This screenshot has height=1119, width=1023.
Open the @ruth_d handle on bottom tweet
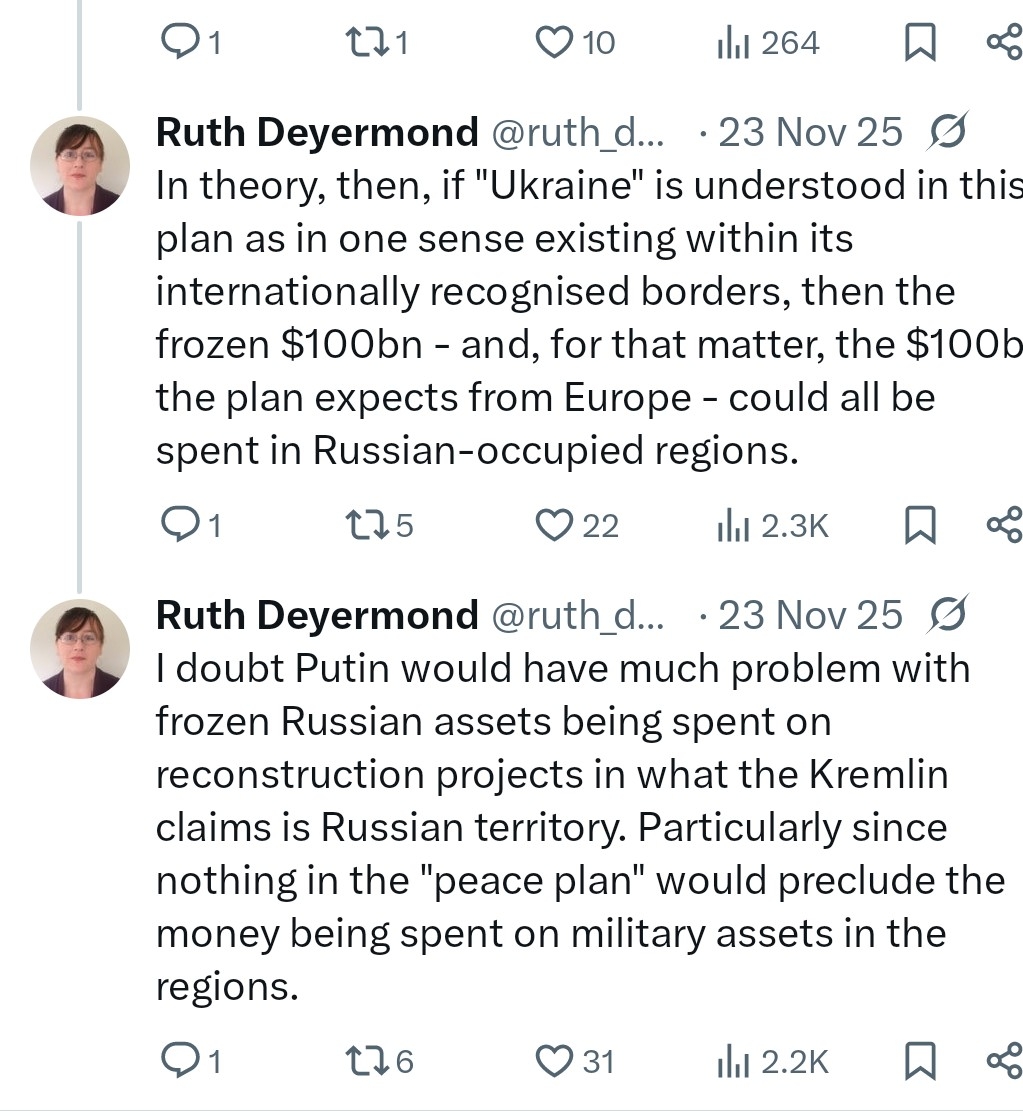point(577,615)
